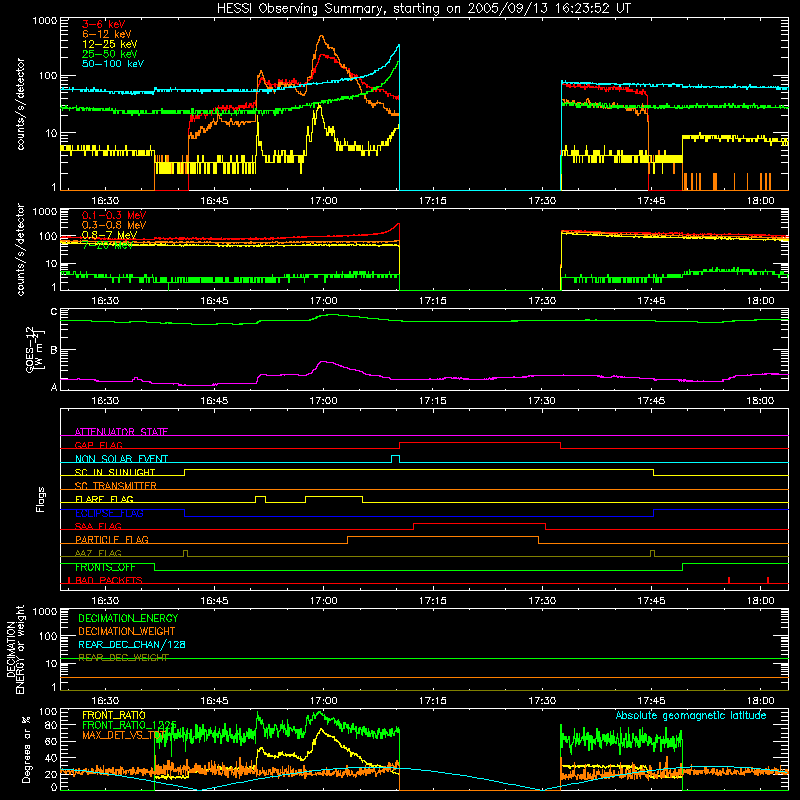Click the 17:30 tick under the GOES panel
The height and width of the screenshot is (800, 800).
[x=542, y=401]
